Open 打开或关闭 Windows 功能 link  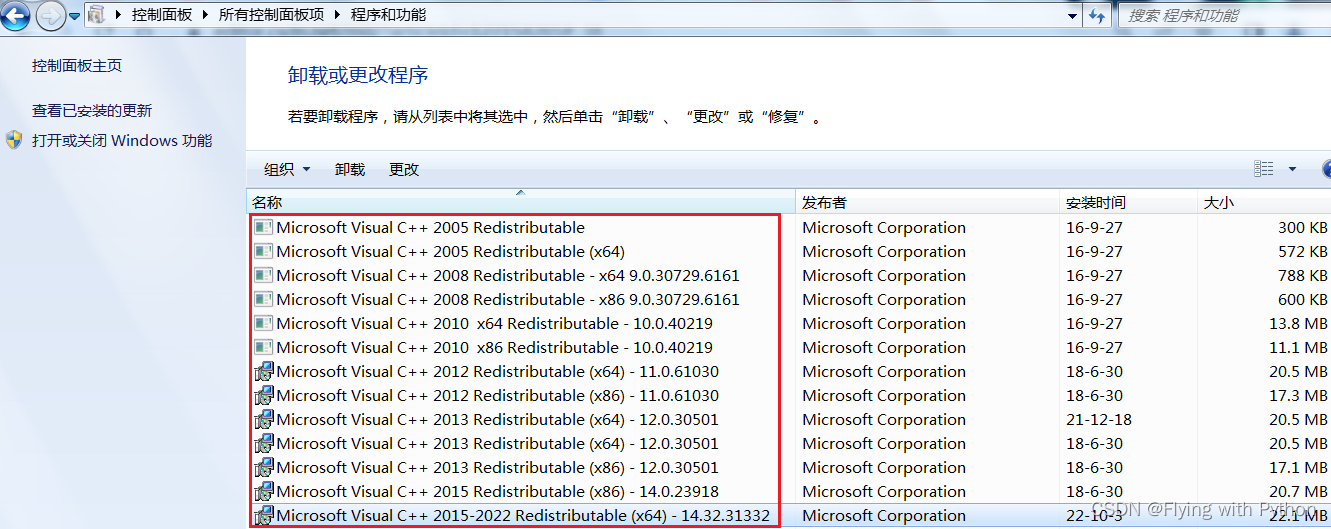tap(122, 141)
